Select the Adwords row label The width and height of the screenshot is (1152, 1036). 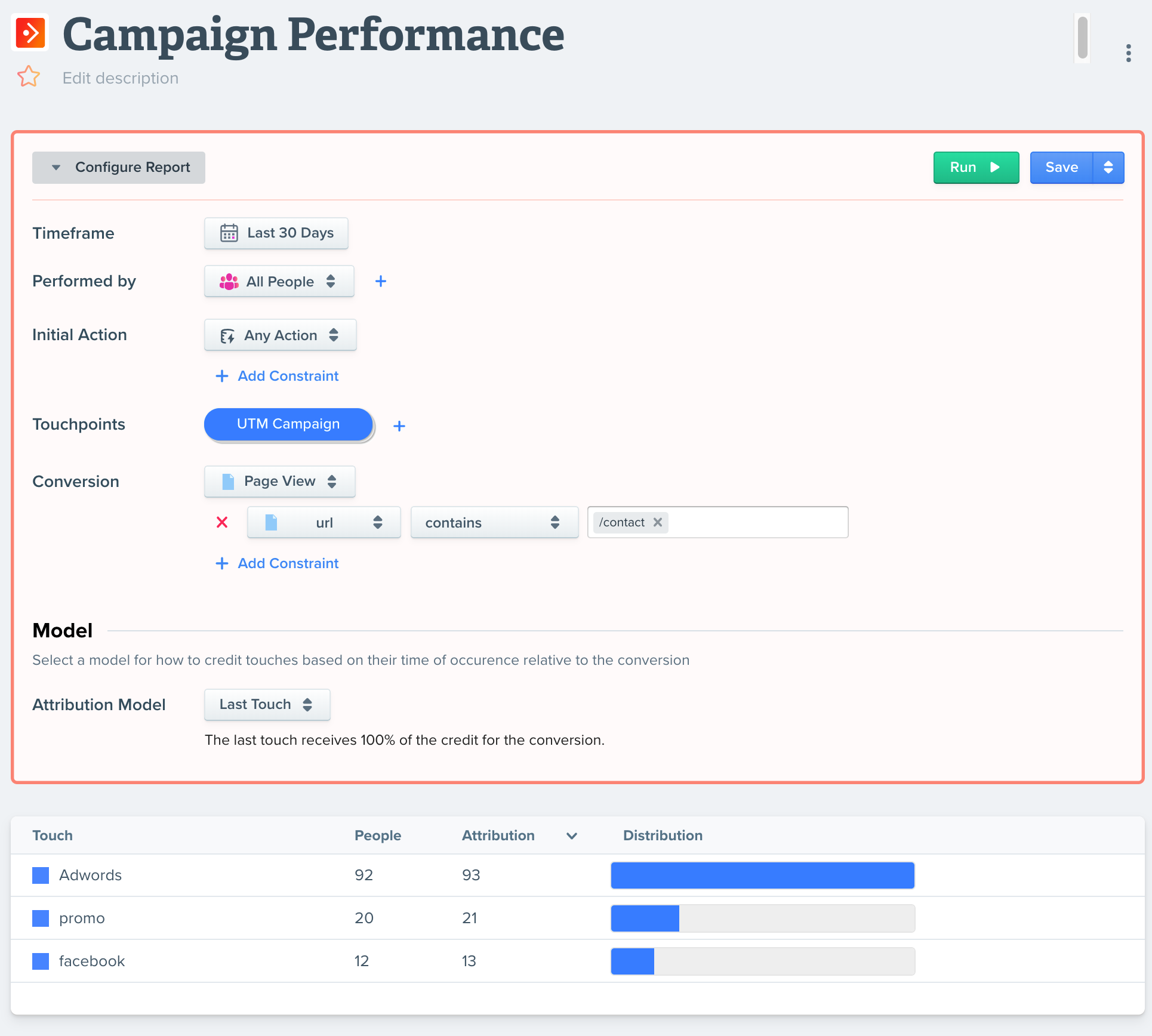click(x=91, y=875)
